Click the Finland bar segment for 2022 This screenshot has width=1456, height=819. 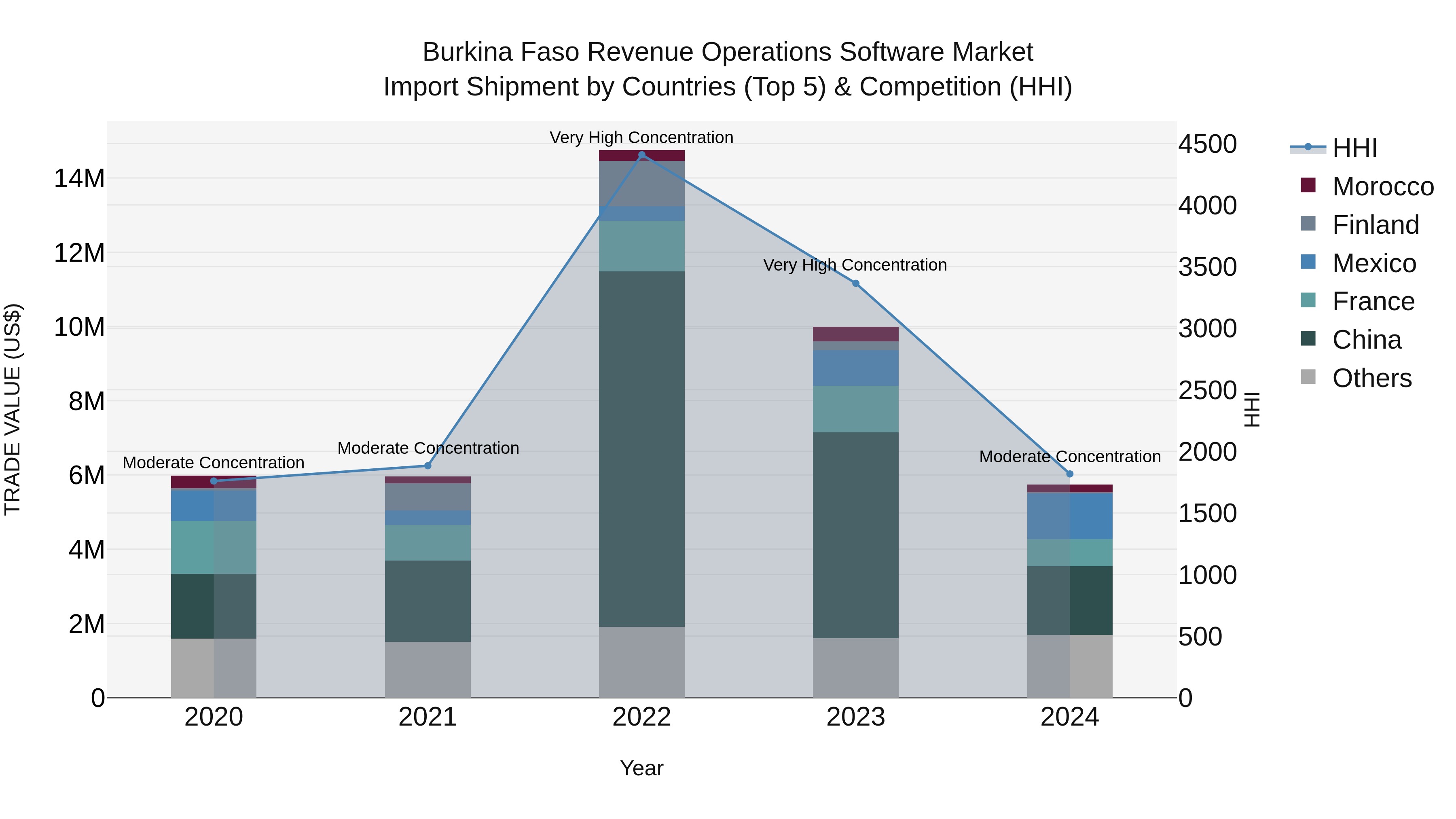[641, 184]
